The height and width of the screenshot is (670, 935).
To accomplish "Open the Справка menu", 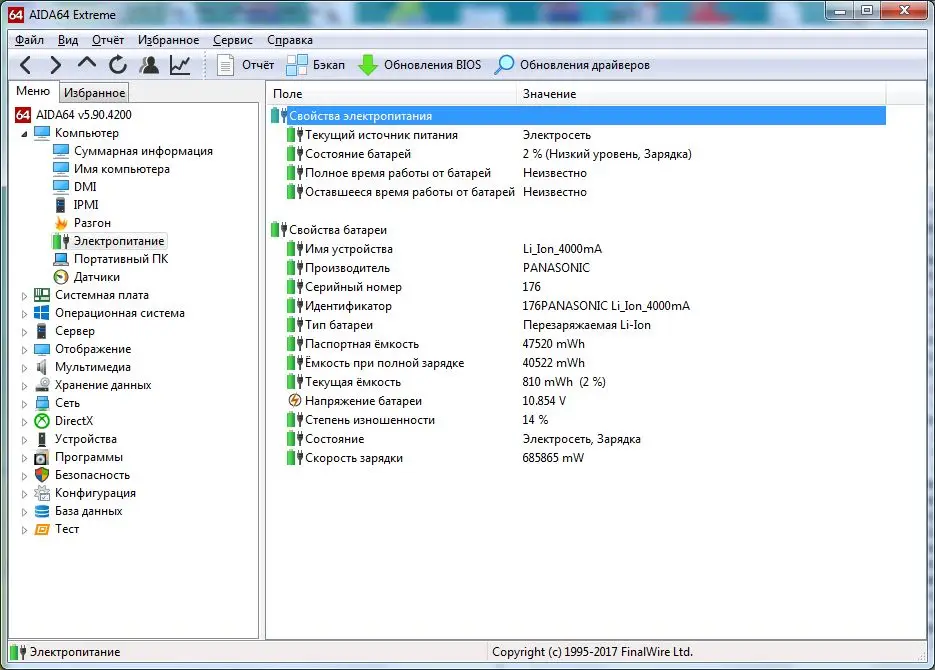I will [x=290, y=40].
